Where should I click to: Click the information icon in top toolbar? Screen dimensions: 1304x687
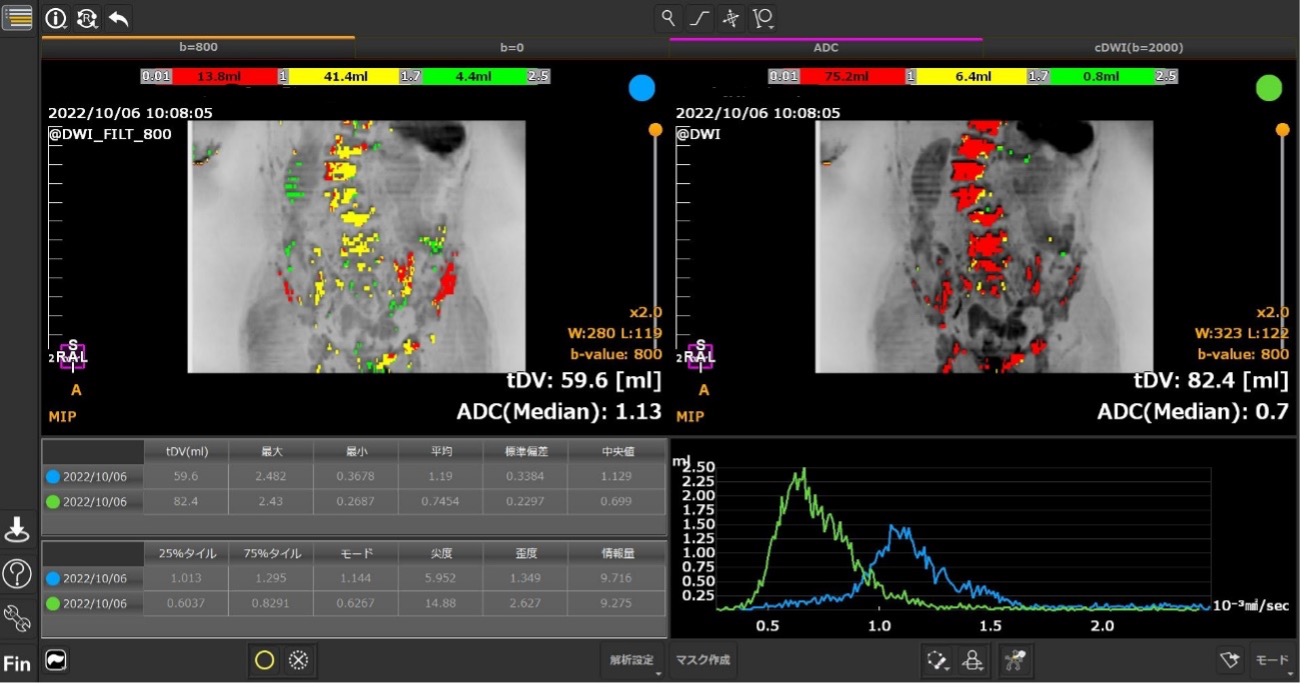(x=56, y=18)
